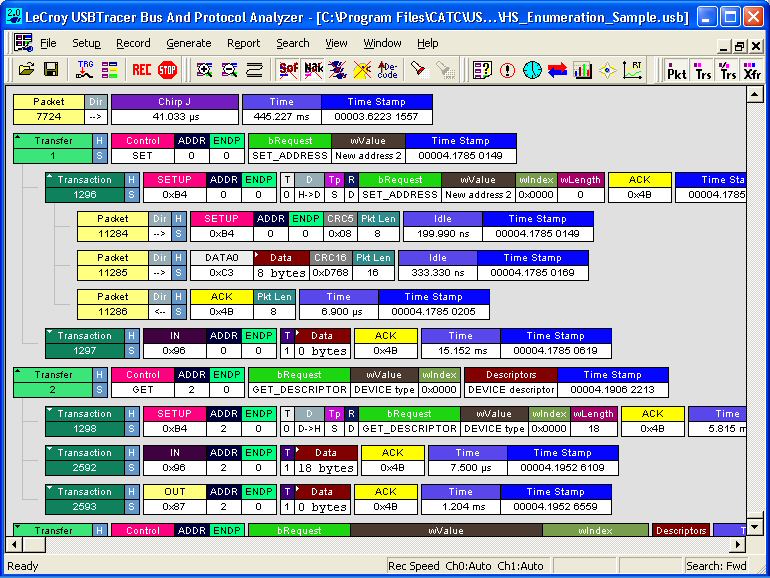The image size is (770, 578).
Task: Click the 00004.1952 6109 time stamp value
Action: (562, 468)
